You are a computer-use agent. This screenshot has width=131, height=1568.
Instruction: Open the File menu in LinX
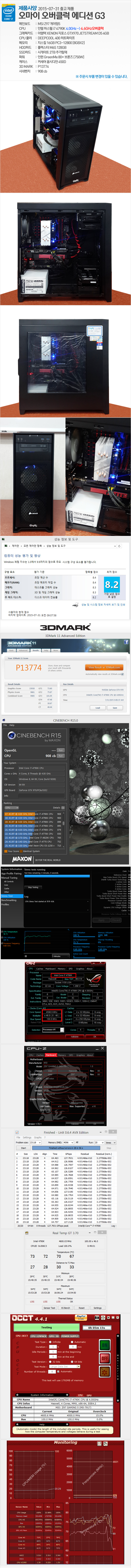click(x=18, y=1138)
